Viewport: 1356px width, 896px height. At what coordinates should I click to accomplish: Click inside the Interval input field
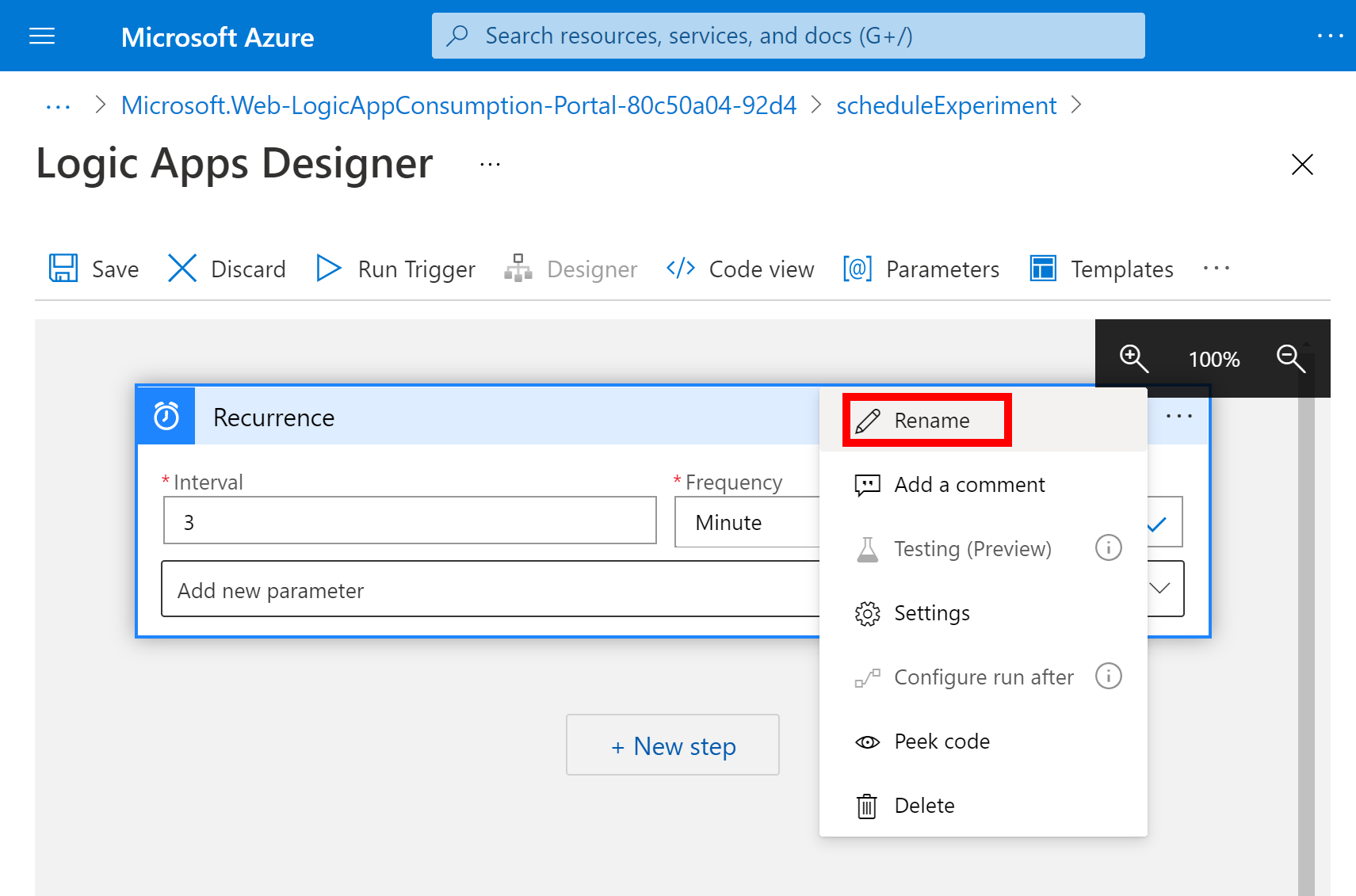[x=409, y=520]
